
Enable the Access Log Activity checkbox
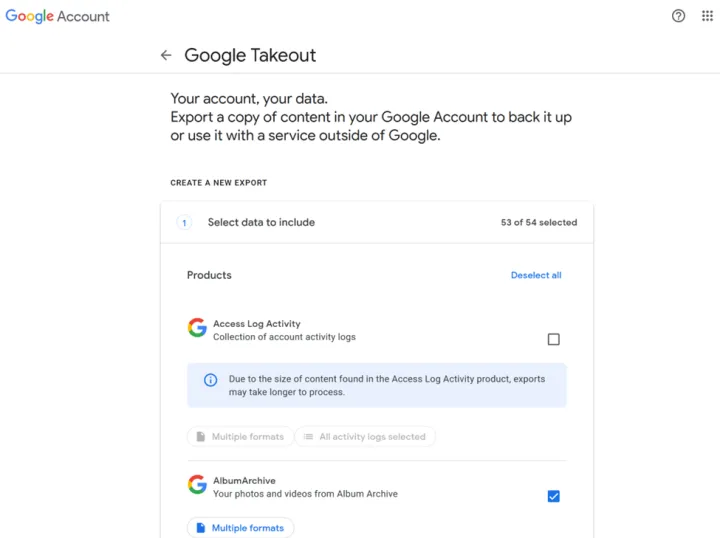(x=554, y=340)
